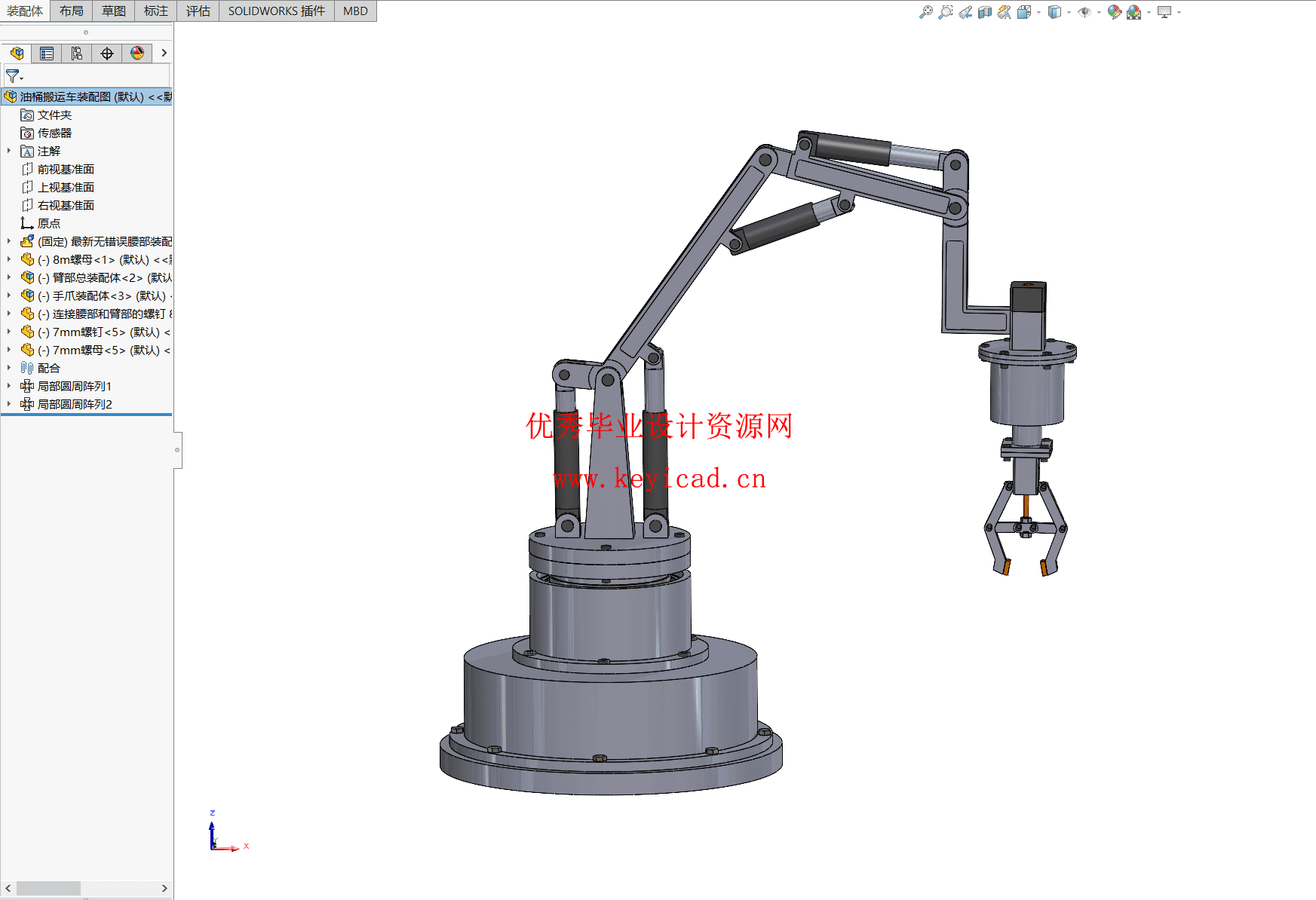Select the 传感器 tree item
Viewport: 1316px width, 900px height.
coord(54,133)
